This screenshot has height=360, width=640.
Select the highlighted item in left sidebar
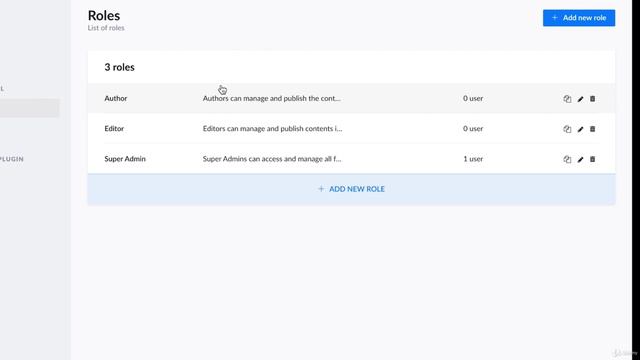click(29, 108)
